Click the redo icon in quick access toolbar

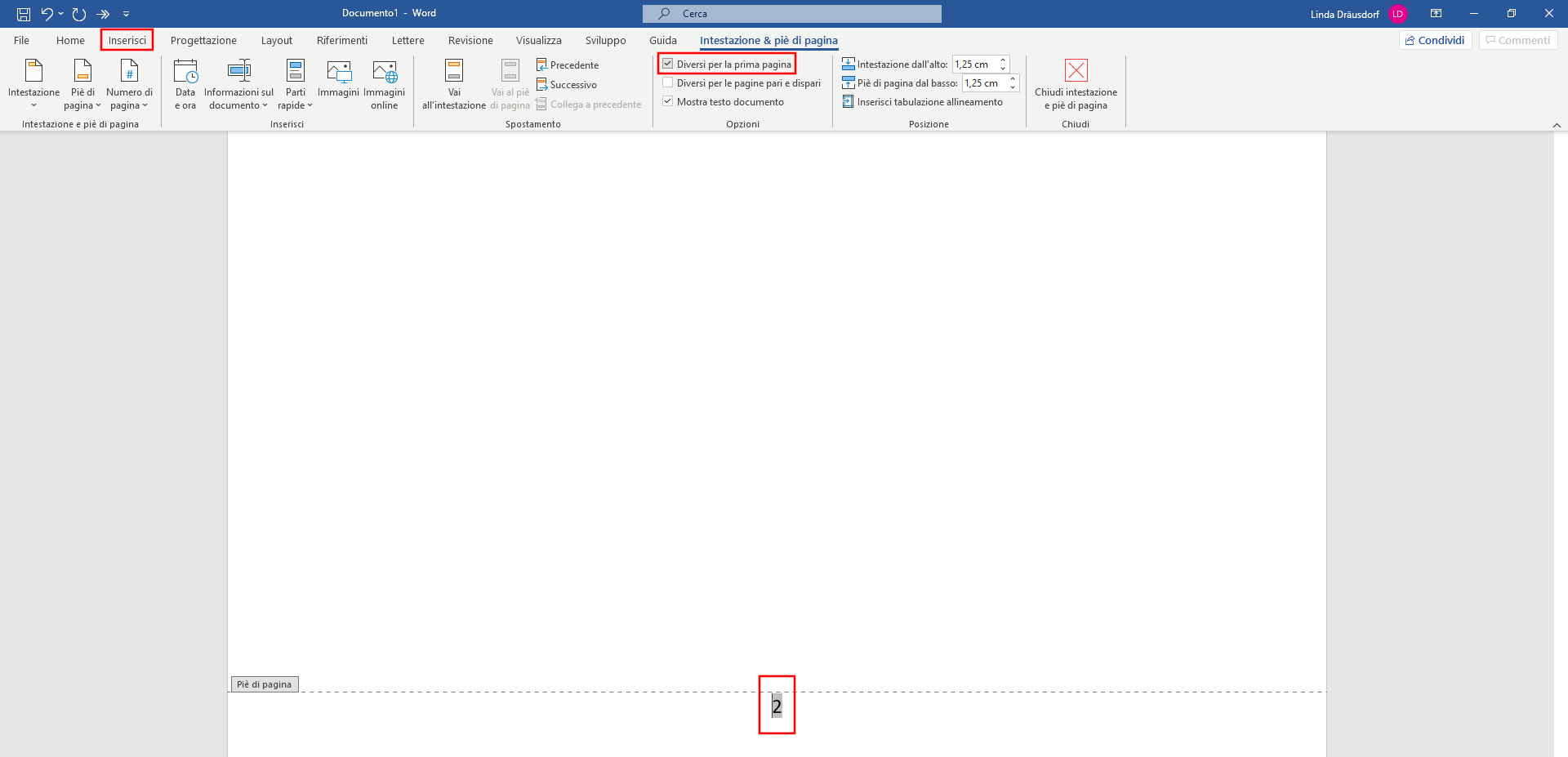pos(79,14)
